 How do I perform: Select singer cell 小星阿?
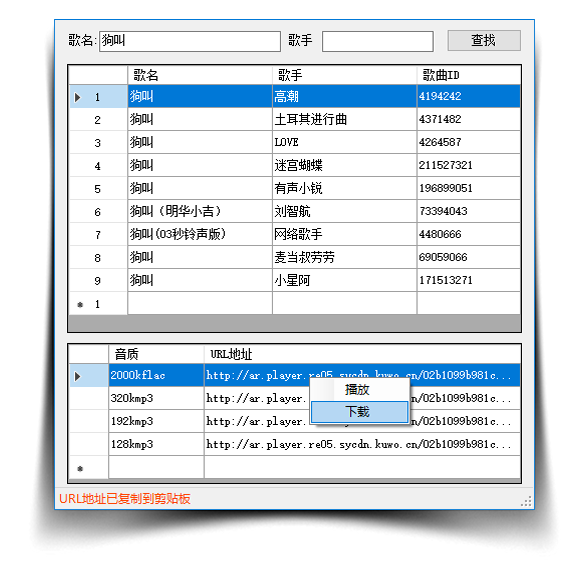click(344, 280)
